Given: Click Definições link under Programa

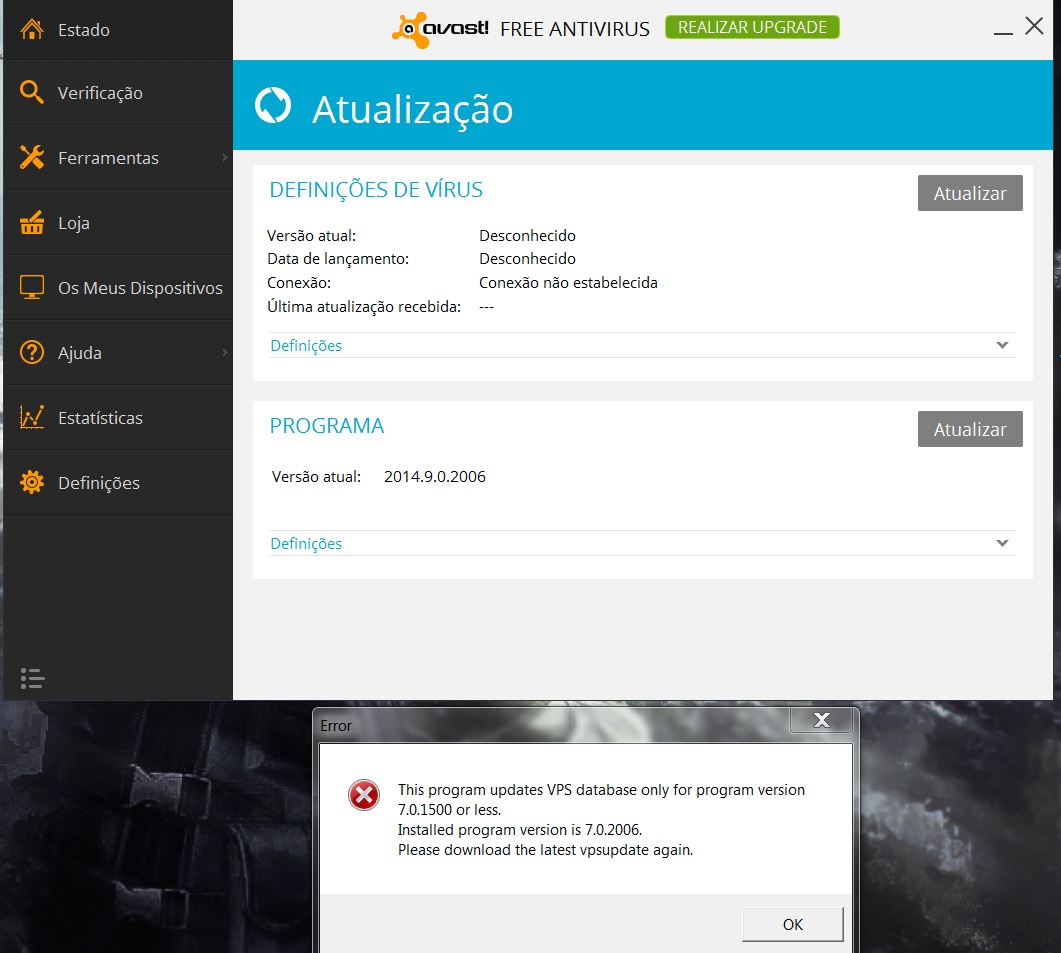Looking at the screenshot, I should tap(306, 544).
